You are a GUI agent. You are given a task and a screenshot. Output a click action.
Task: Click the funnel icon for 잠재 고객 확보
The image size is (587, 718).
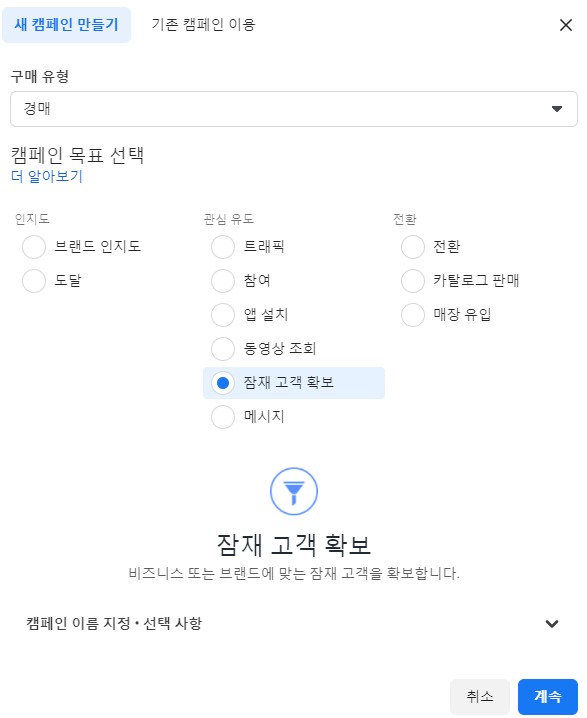(294, 491)
